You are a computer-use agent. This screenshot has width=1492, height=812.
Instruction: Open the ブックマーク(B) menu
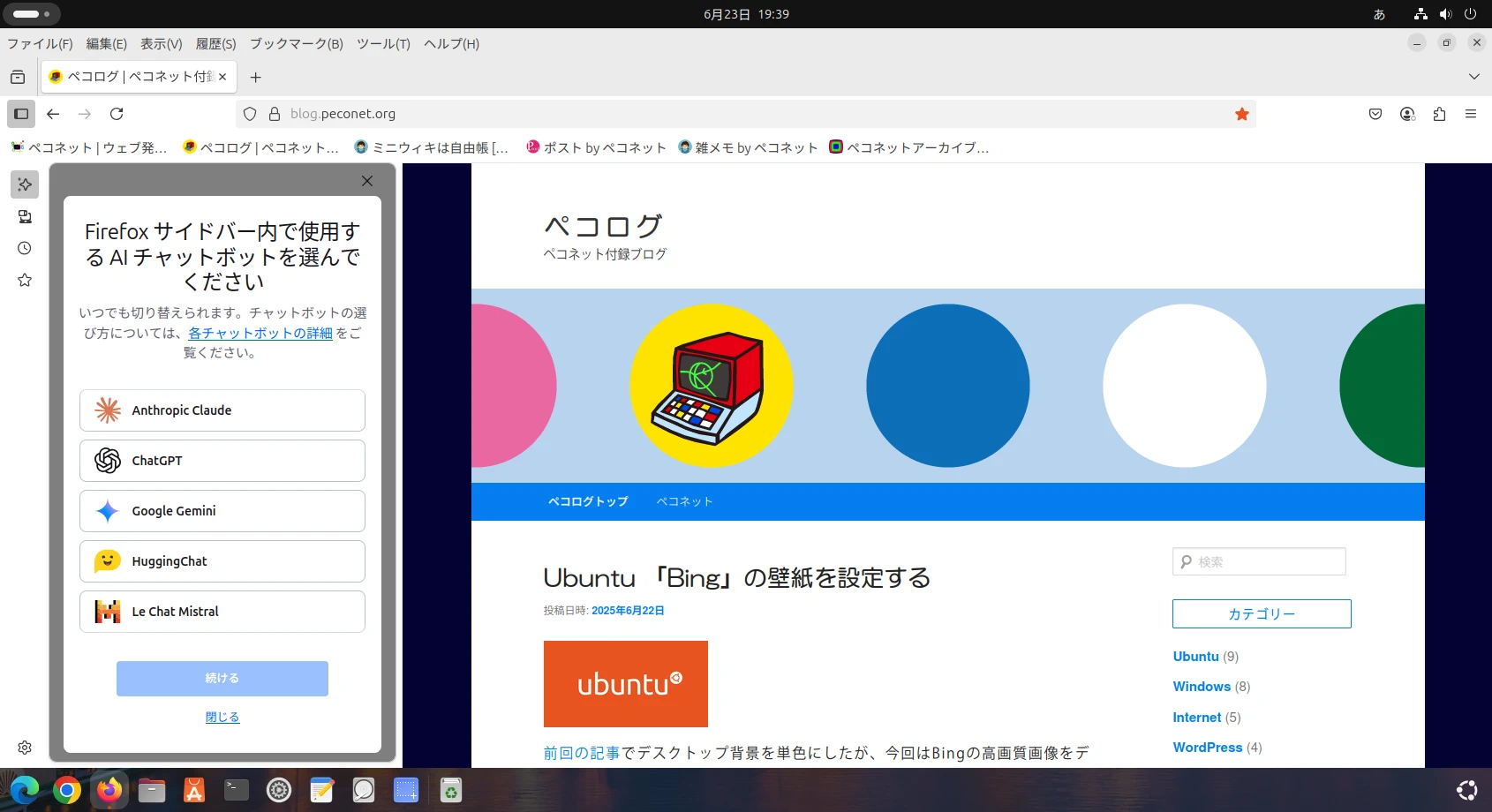click(296, 44)
